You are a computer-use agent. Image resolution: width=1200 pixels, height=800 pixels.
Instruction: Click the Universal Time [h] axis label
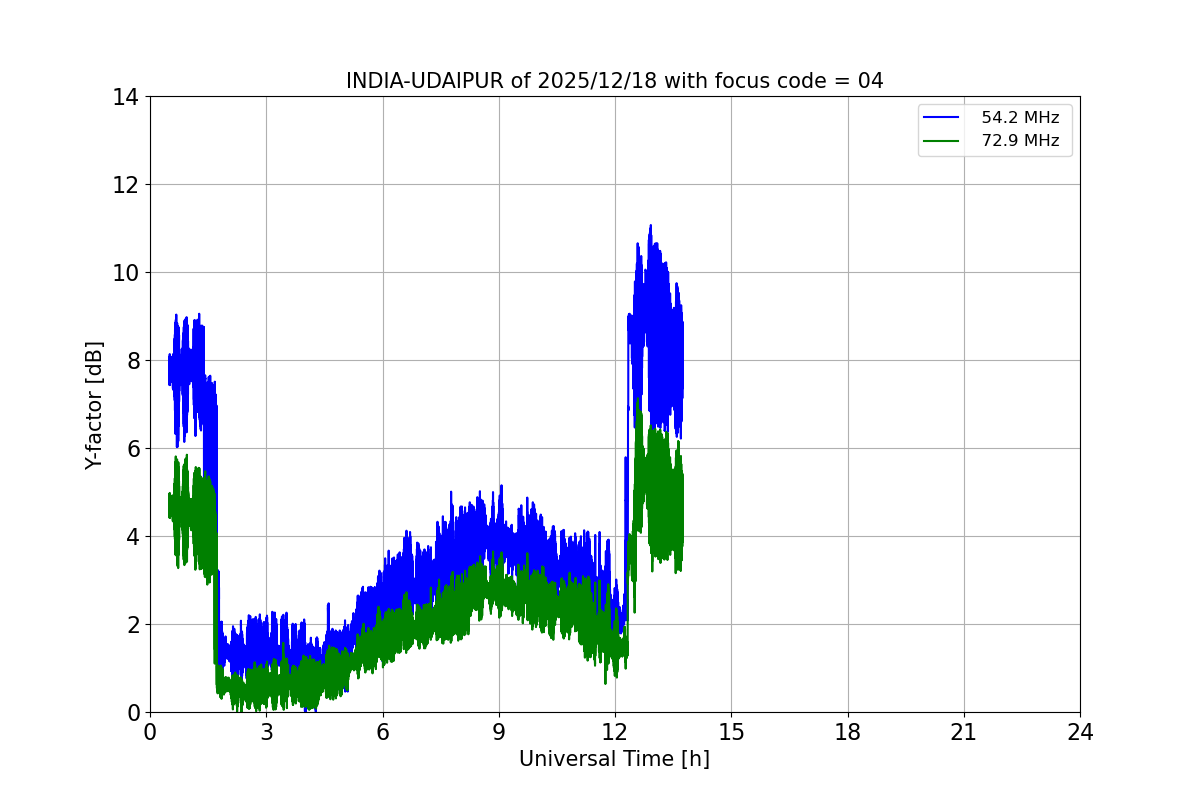tap(615, 760)
